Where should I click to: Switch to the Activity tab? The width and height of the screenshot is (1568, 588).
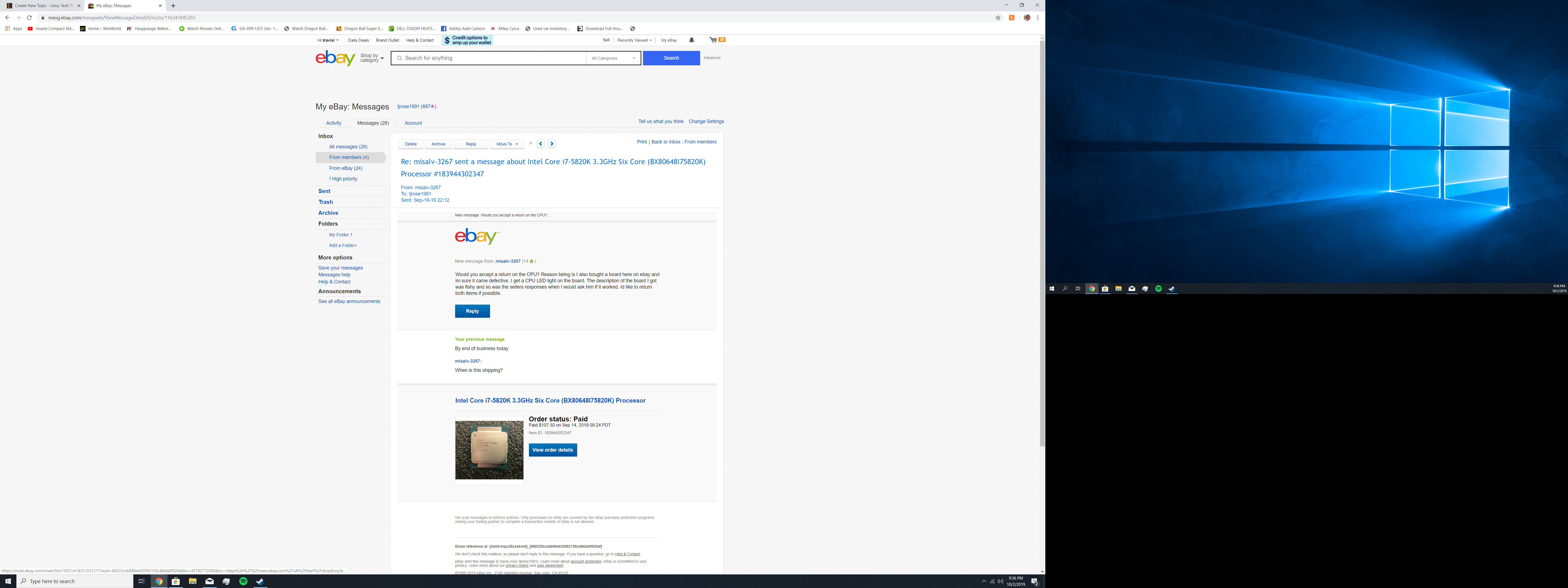pos(333,123)
